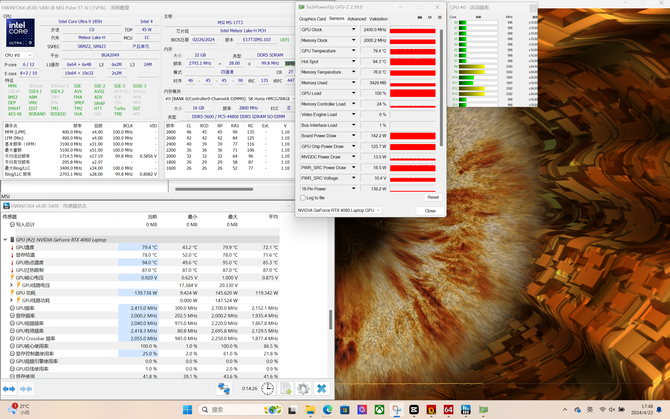Open the Hot Spot sensor dropdown

pos(353,62)
